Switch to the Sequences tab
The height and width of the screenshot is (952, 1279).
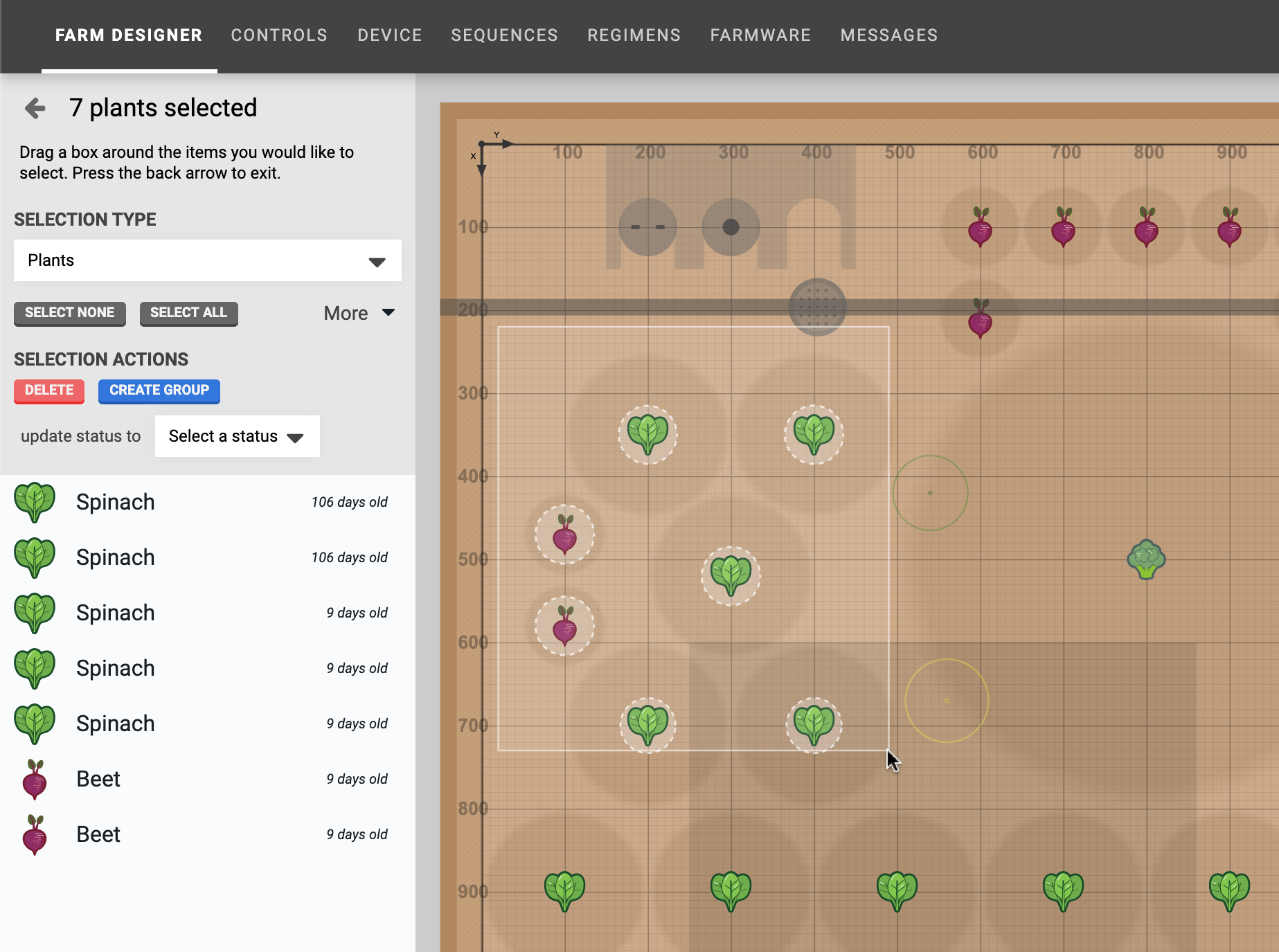pos(504,35)
